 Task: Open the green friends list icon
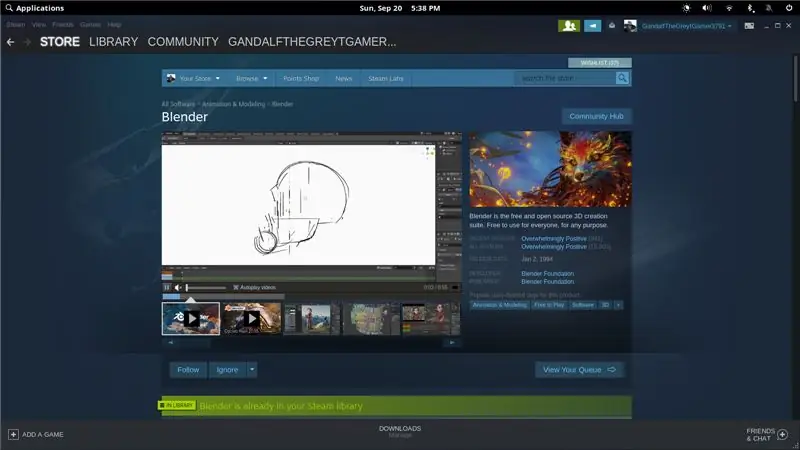[569, 26]
